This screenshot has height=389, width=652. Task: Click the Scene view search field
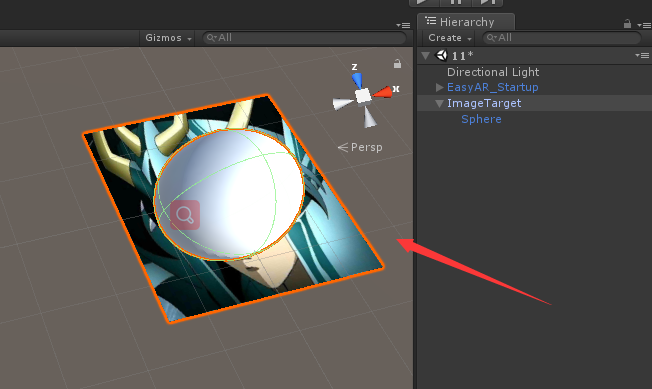304,38
